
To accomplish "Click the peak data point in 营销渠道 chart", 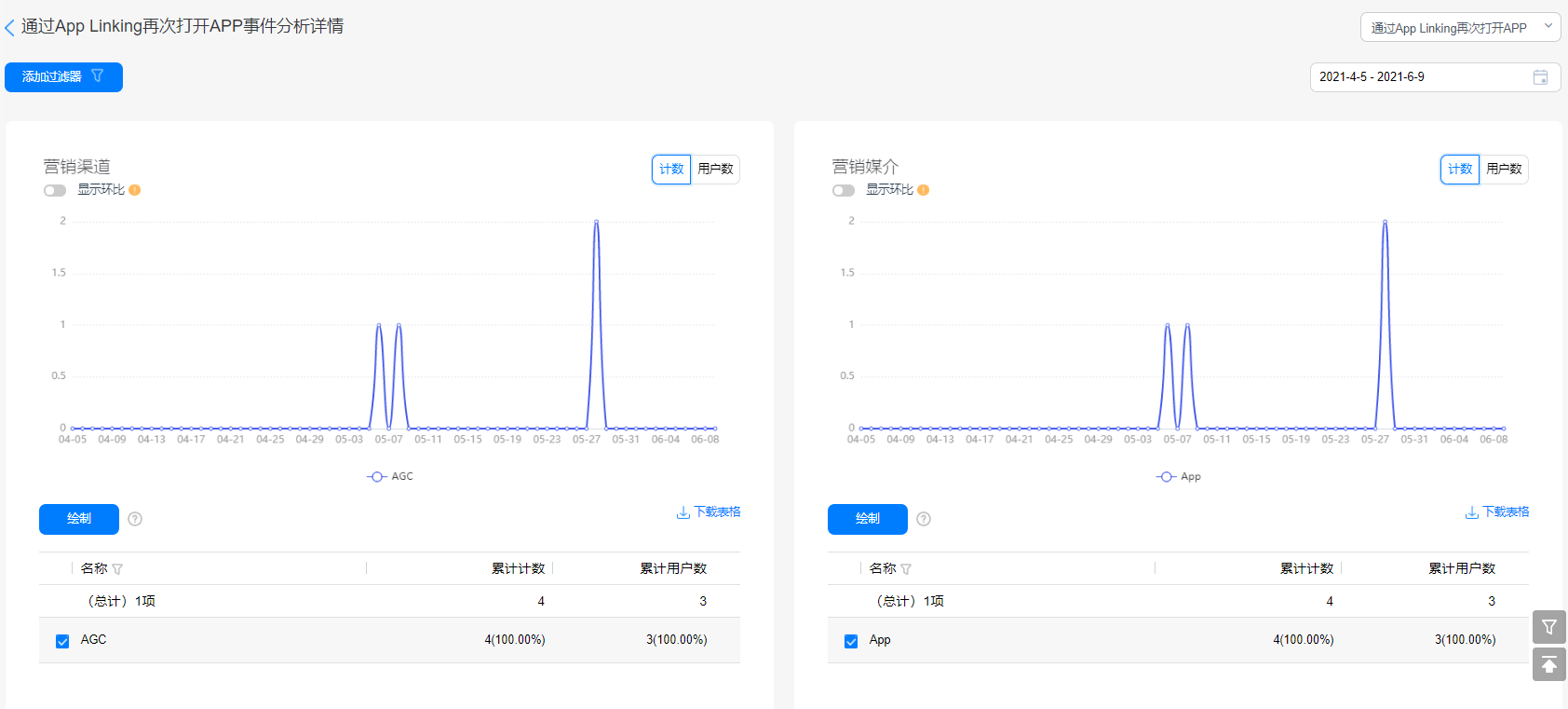I will (x=596, y=222).
